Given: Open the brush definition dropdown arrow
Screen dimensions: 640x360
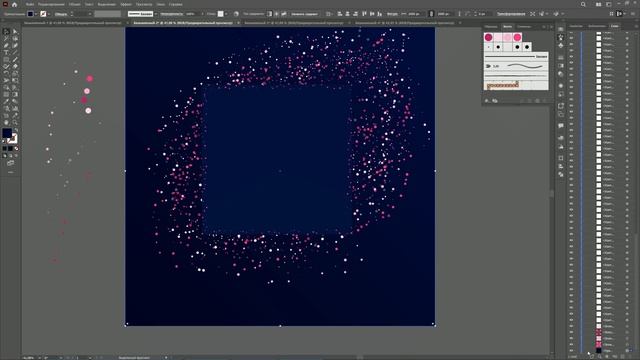Looking at the screenshot, I should [x=156, y=14].
